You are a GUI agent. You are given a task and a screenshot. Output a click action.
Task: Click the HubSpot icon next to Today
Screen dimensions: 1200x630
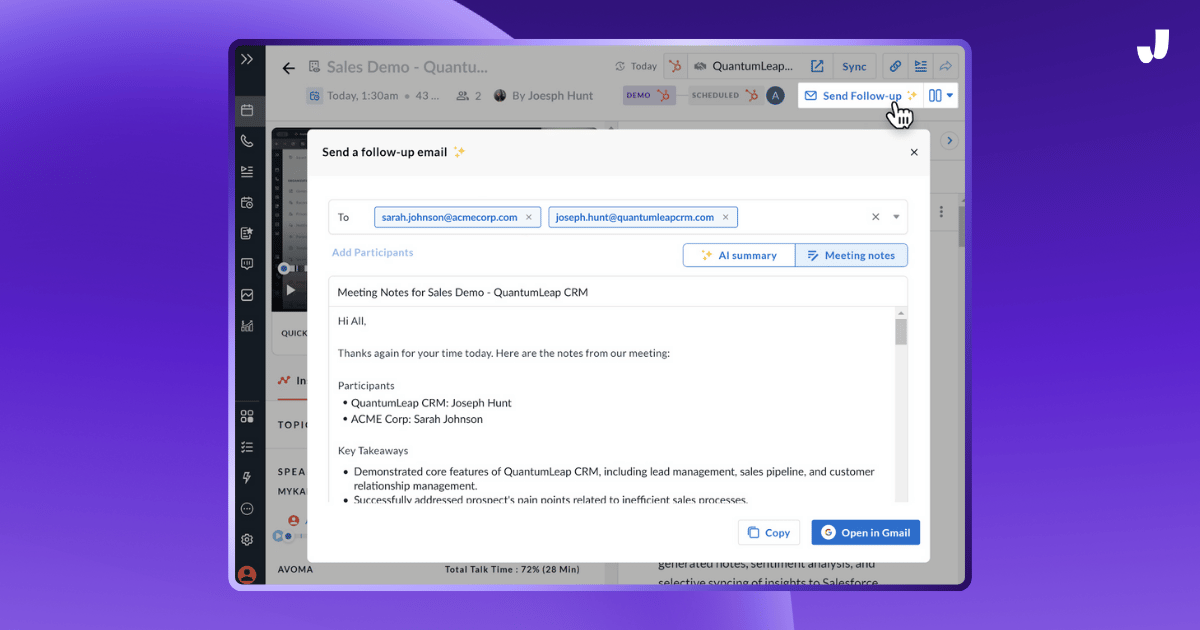[677, 66]
